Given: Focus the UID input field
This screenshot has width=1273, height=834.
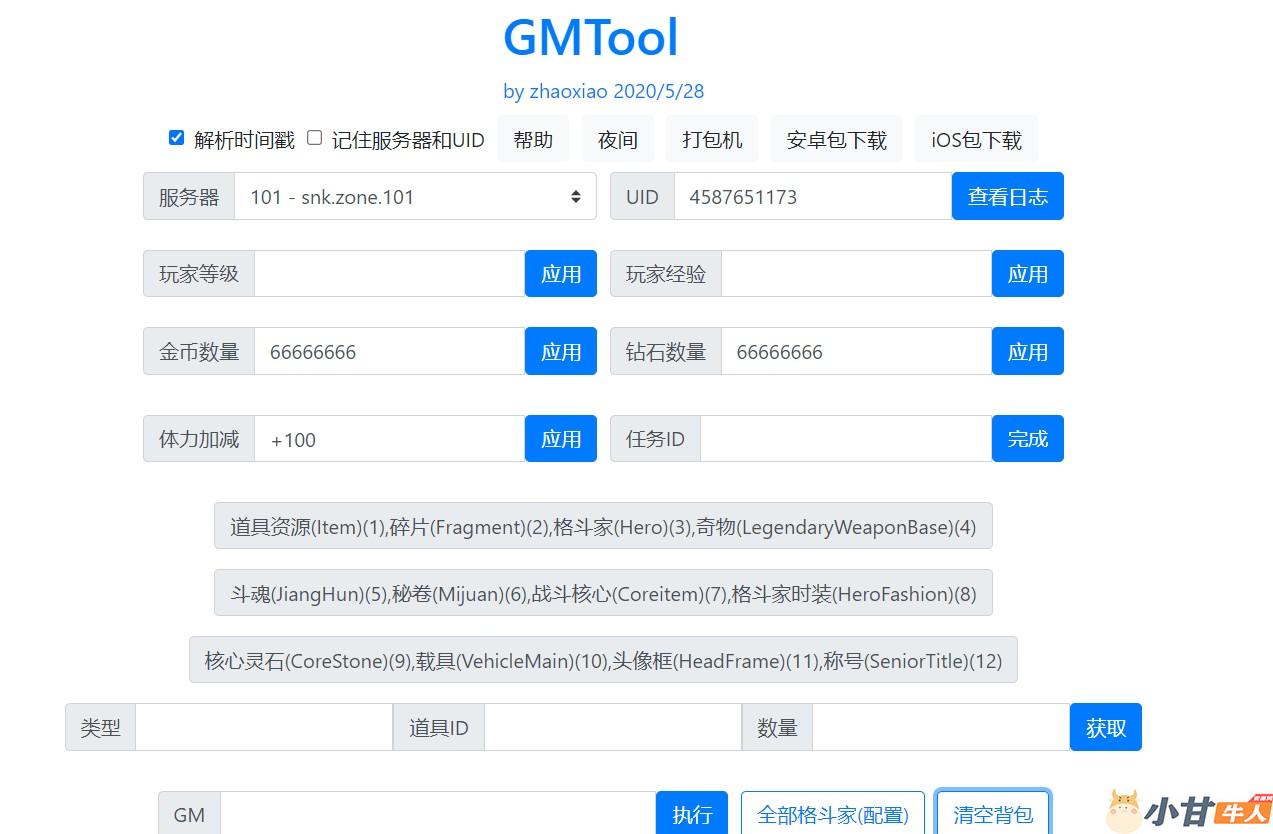Looking at the screenshot, I should 812,197.
